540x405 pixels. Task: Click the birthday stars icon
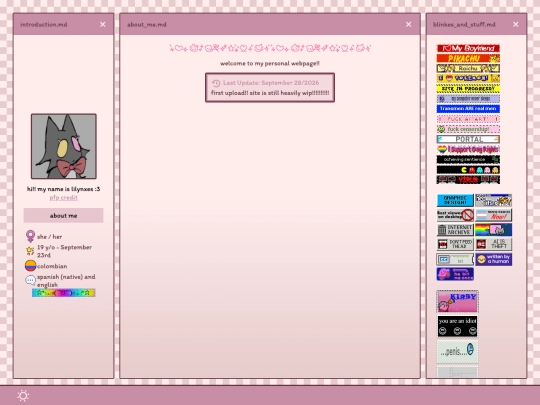click(x=30, y=251)
